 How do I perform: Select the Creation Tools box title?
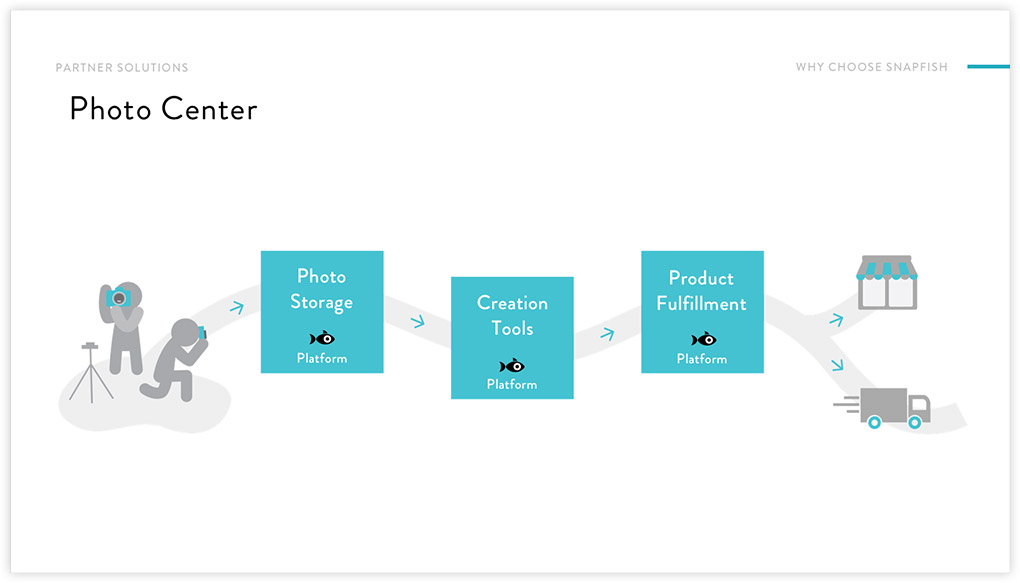tap(512, 316)
